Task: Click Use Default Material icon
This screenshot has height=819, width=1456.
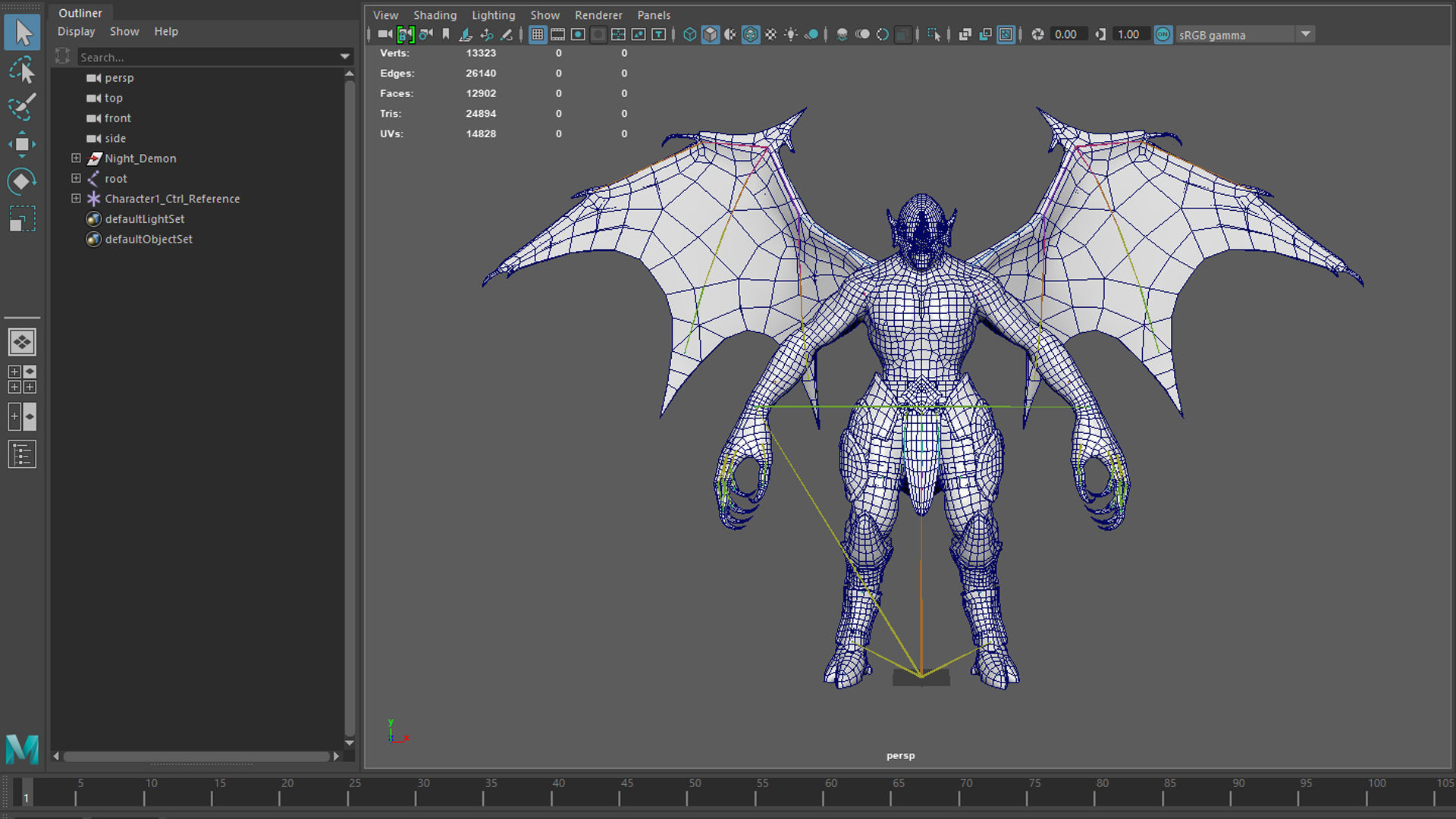Action: pos(730,34)
